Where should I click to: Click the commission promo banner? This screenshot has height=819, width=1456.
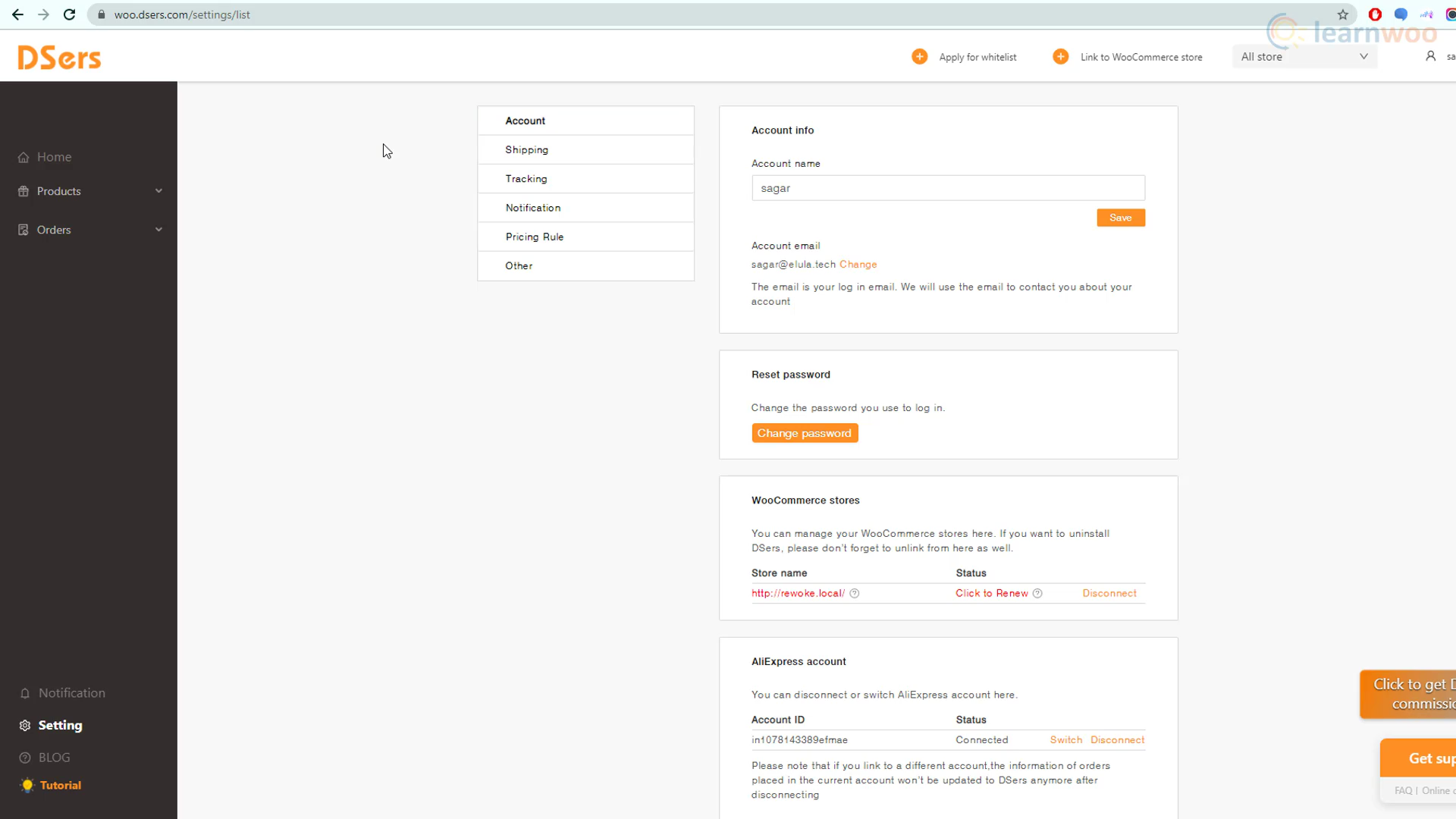pyautogui.click(x=1408, y=694)
